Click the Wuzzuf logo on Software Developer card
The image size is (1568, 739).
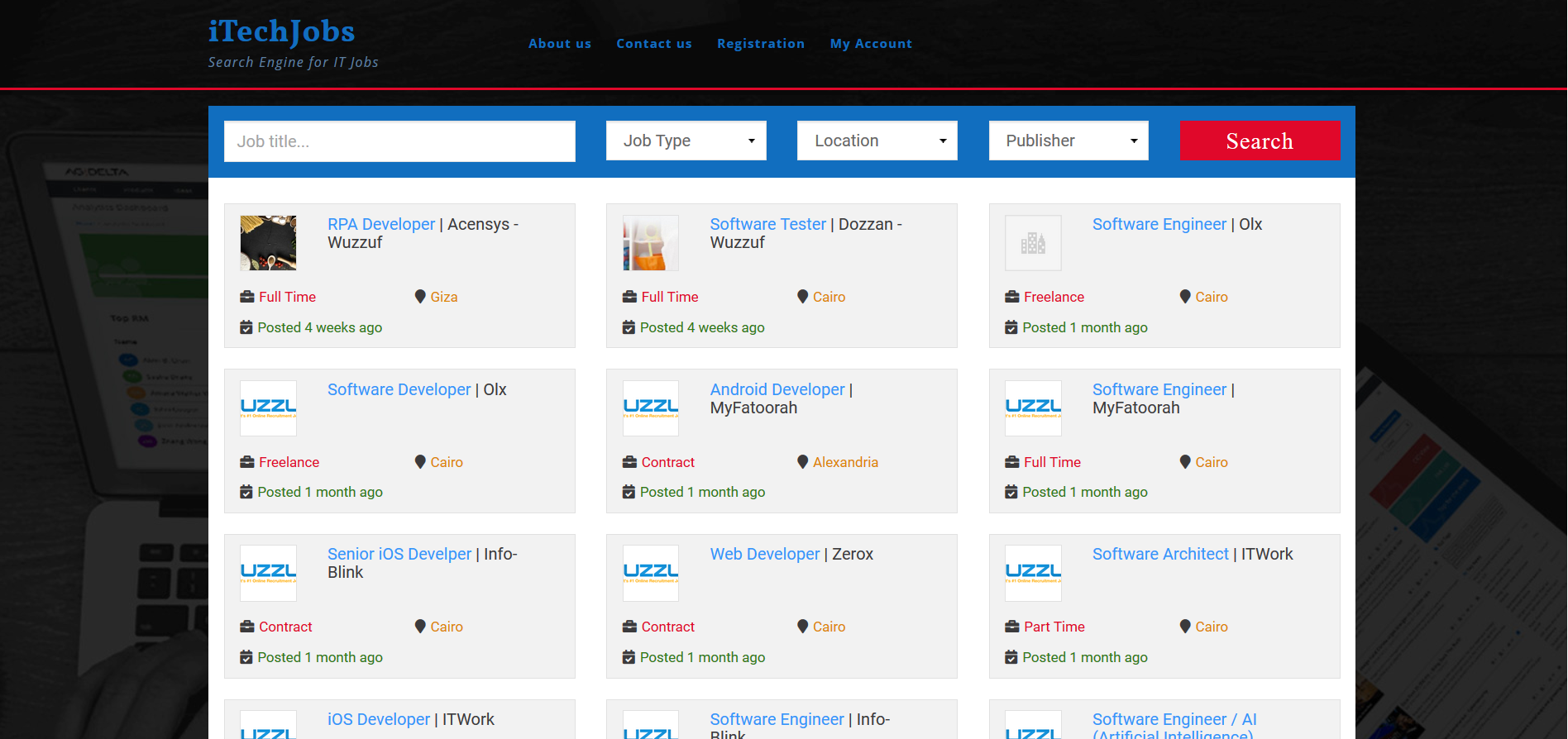[x=268, y=408]
